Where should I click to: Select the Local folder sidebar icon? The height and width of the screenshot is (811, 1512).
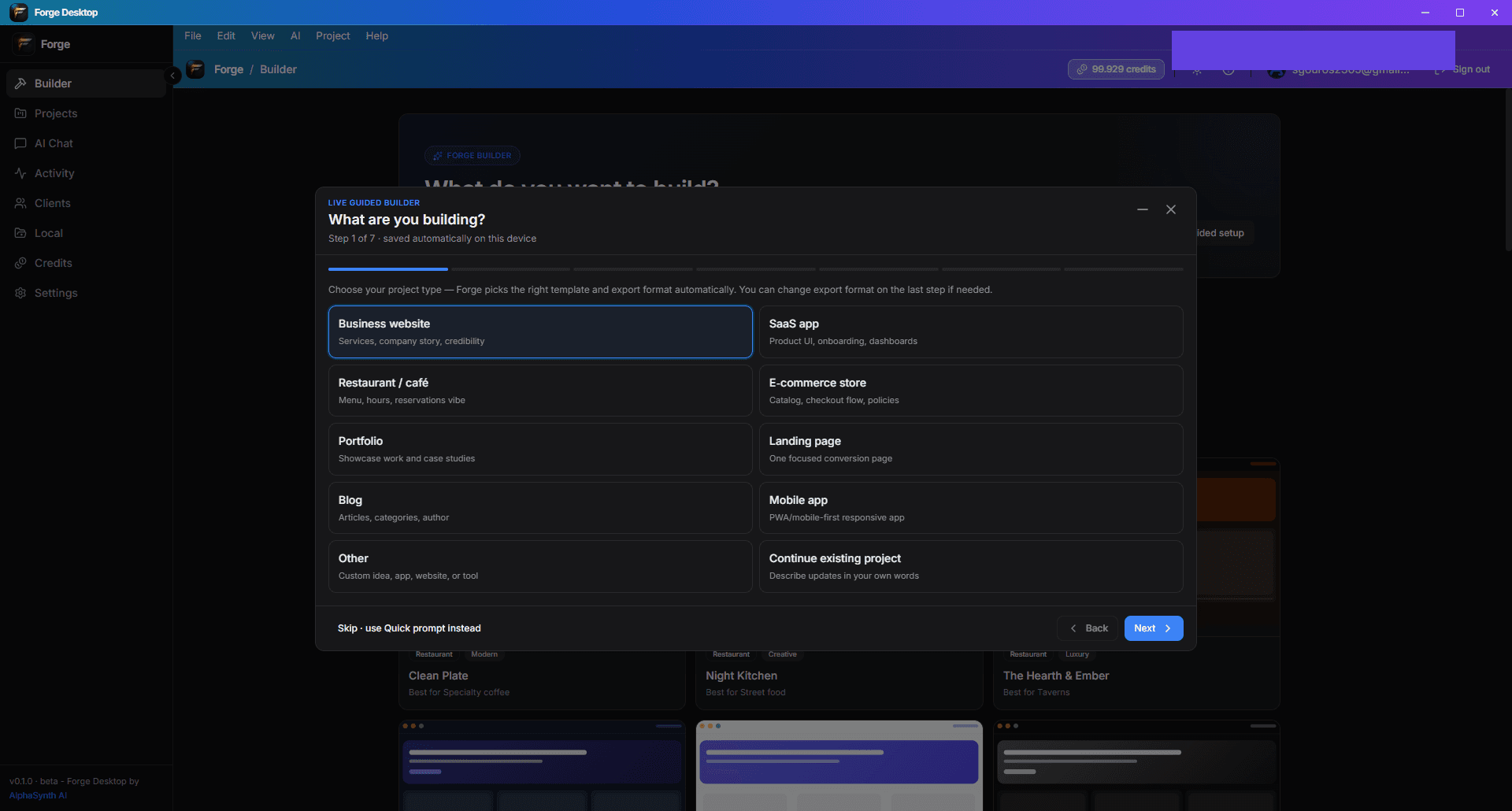tap(20, 233)
